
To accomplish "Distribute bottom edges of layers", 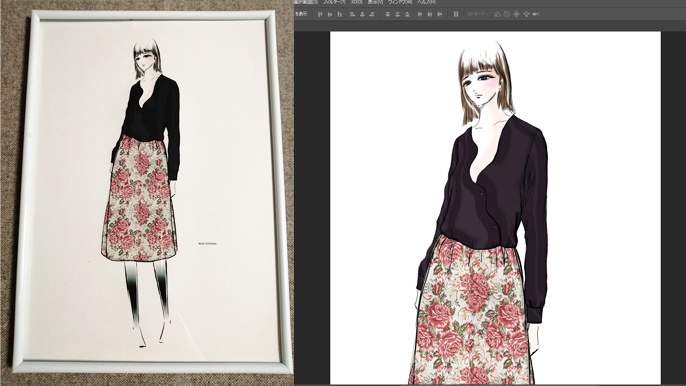I will point(407,14).
